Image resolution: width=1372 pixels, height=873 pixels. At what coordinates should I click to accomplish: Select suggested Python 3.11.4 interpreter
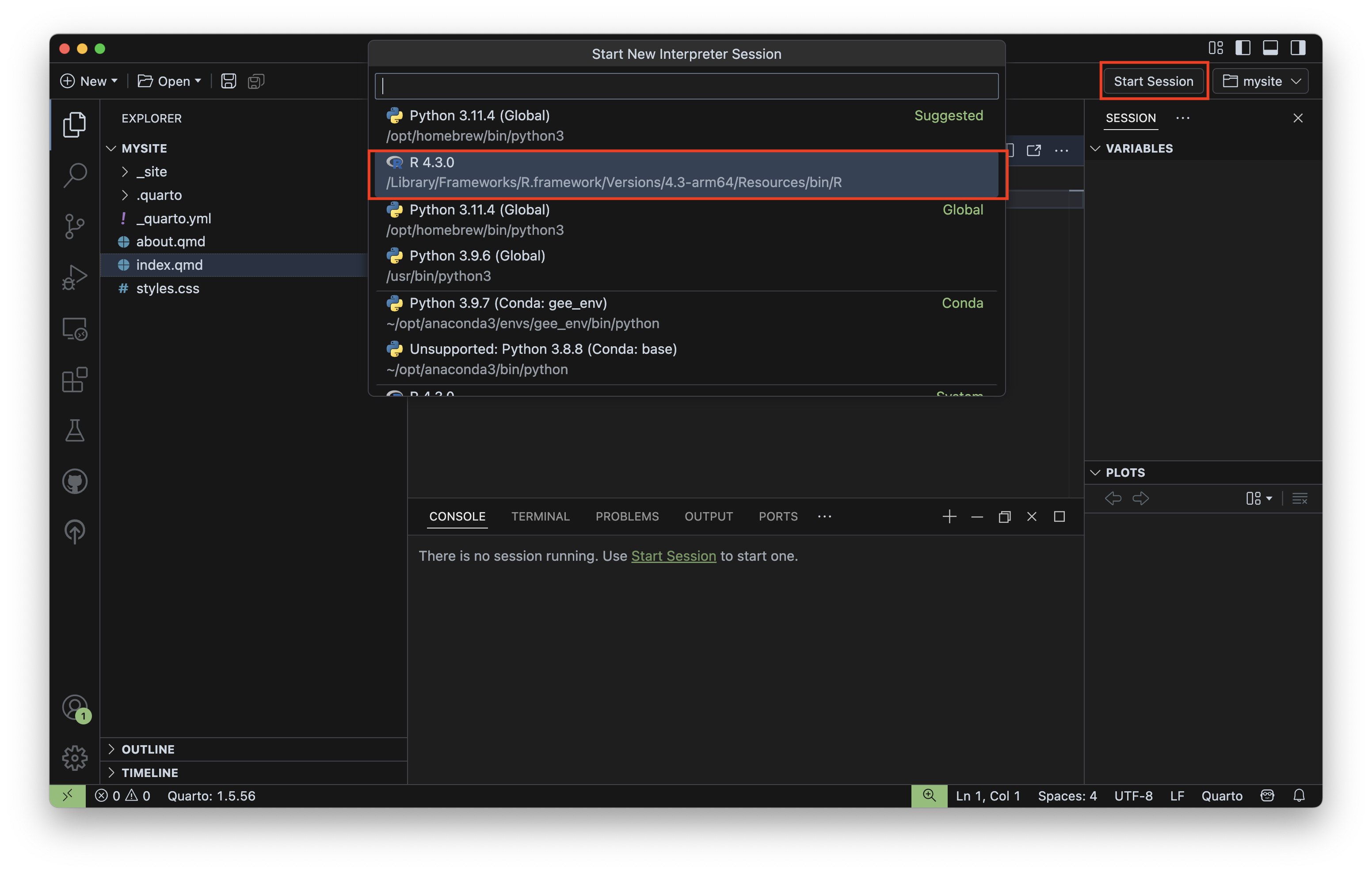(686, 126)
